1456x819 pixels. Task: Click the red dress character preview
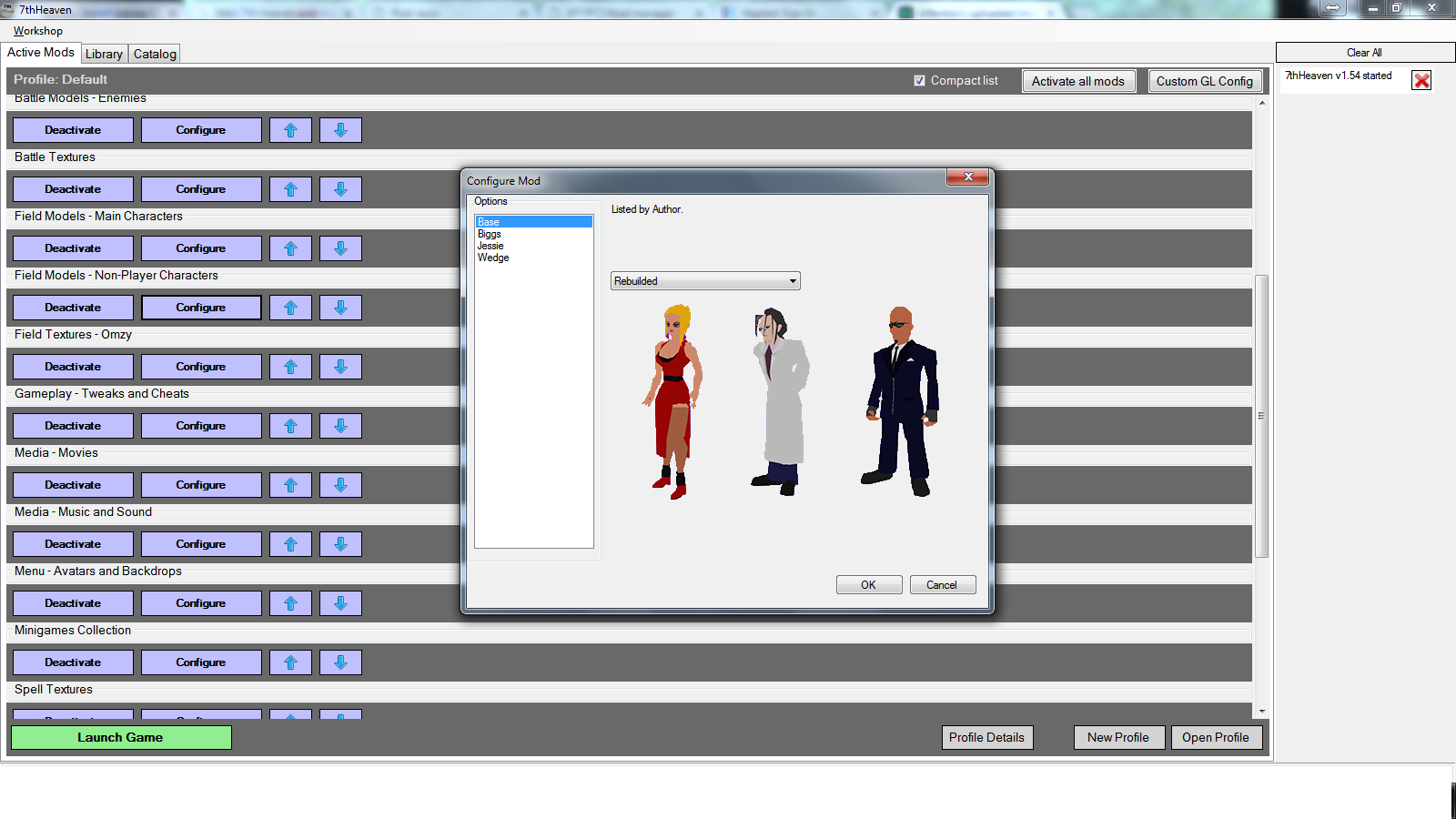[675, 402]
